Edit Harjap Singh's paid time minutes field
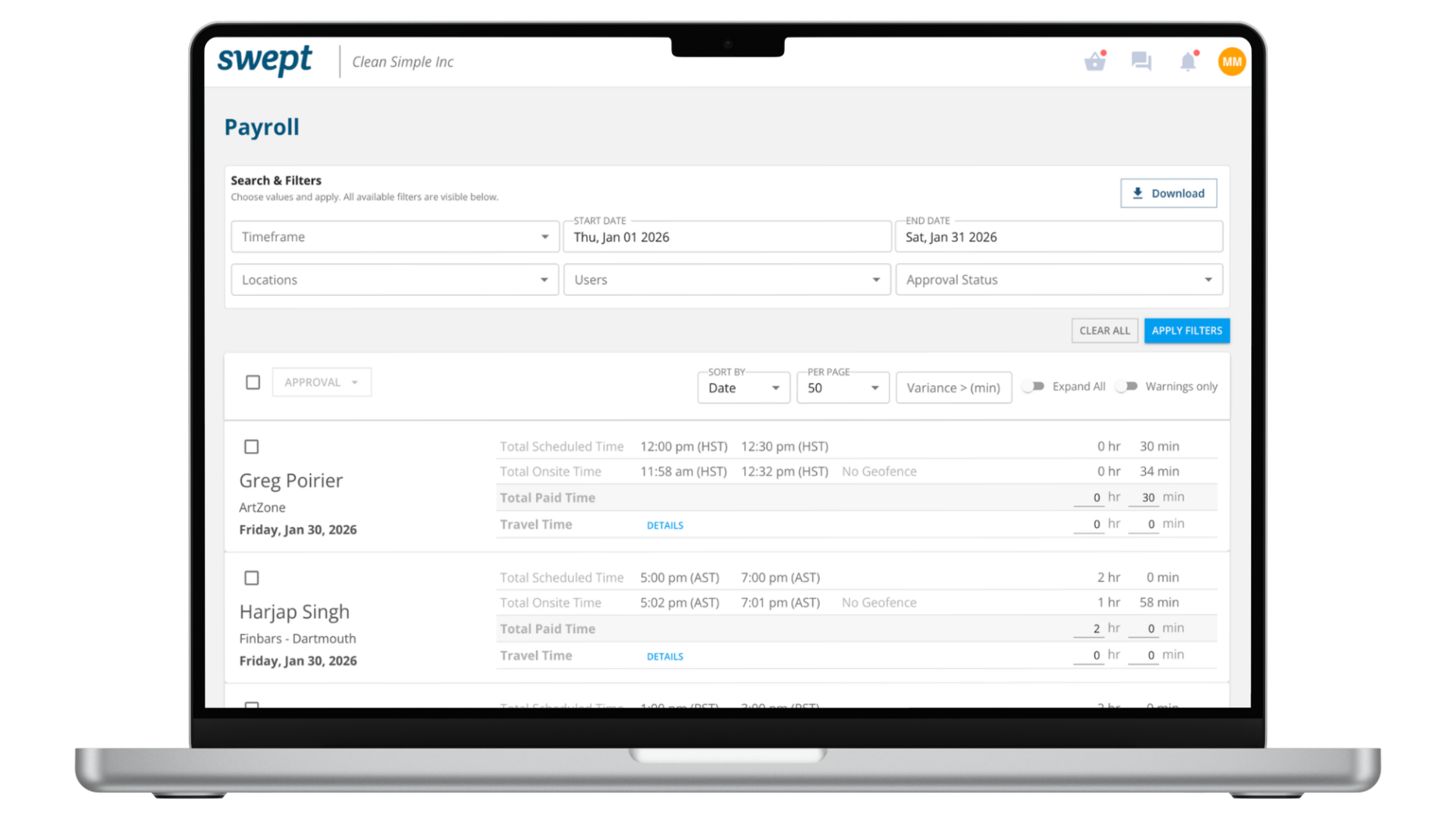The height and width of the screenshot is (819, 1456). coord(1144,629)
